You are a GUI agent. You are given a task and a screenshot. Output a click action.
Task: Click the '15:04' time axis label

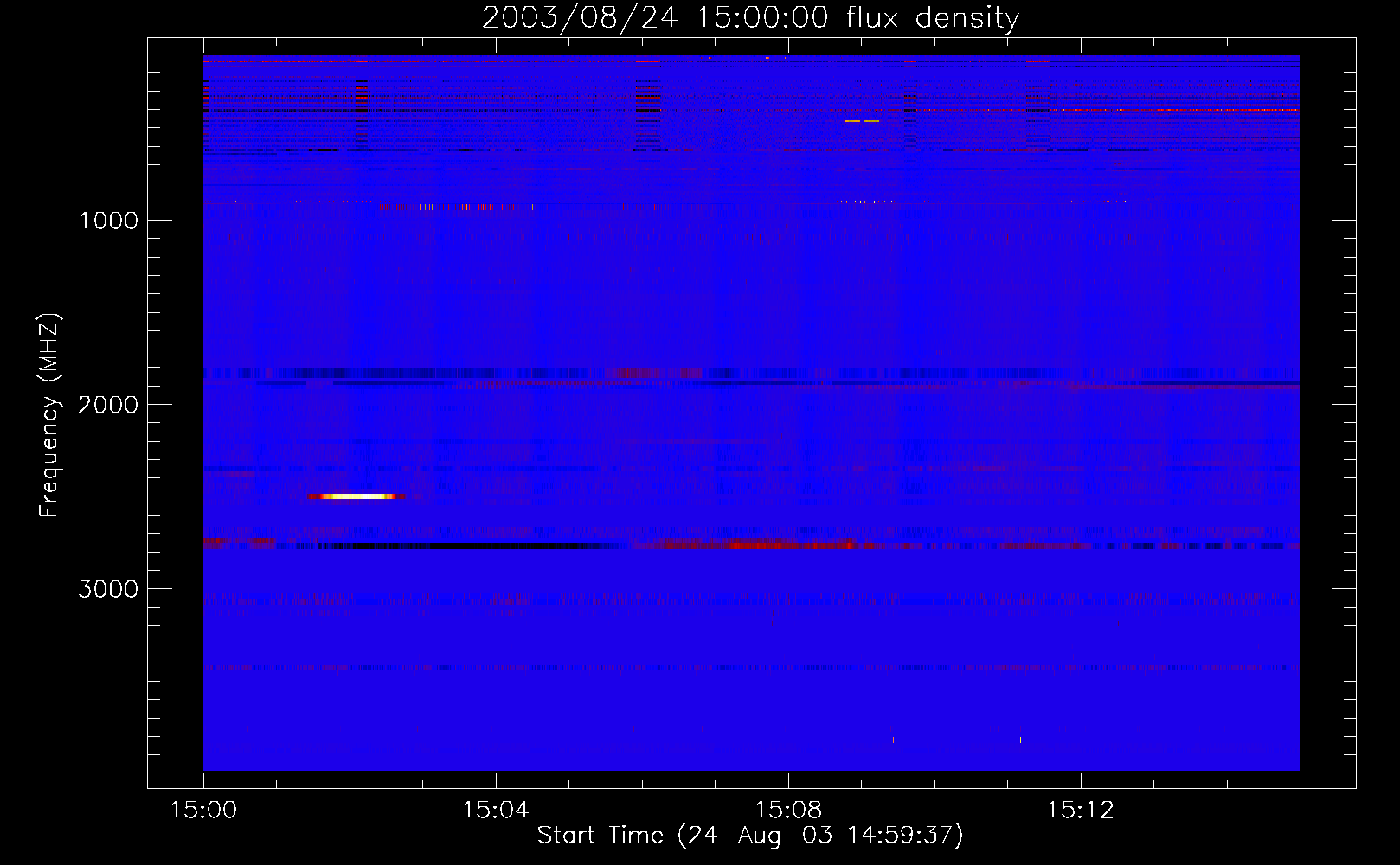[496, 811]
